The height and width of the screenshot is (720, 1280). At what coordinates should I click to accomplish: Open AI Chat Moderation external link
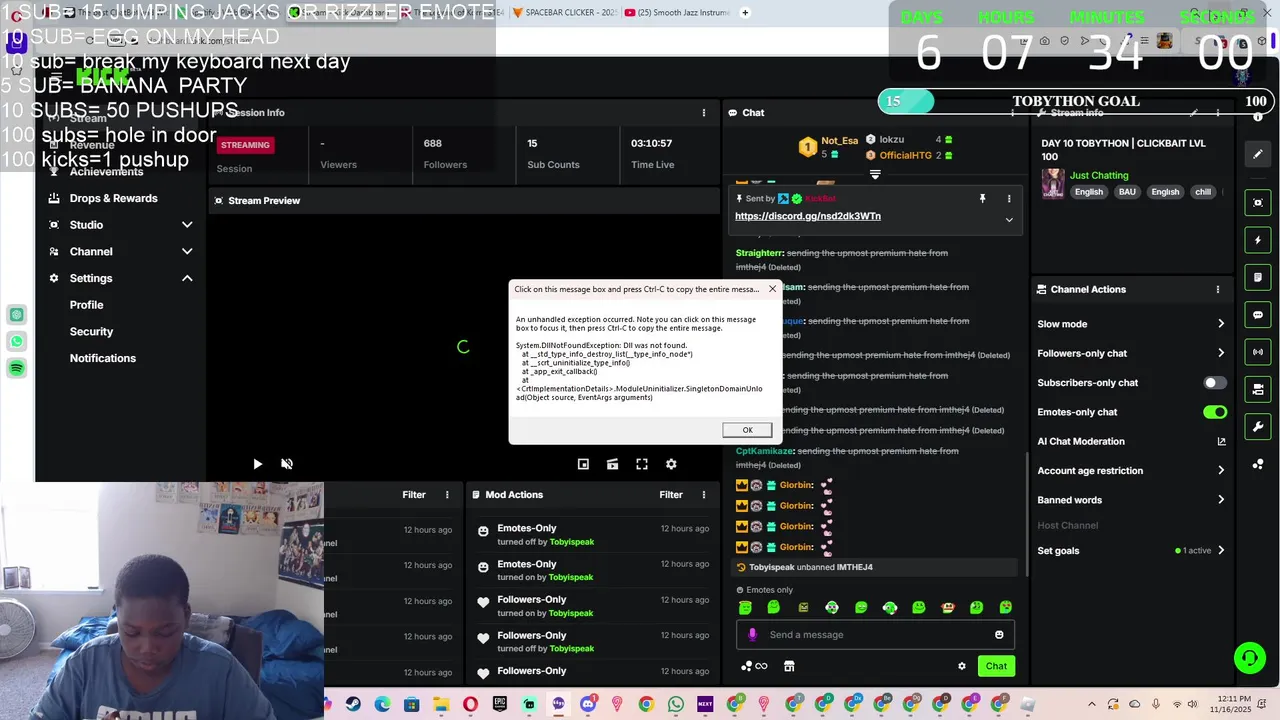(x=1221, y=441)
